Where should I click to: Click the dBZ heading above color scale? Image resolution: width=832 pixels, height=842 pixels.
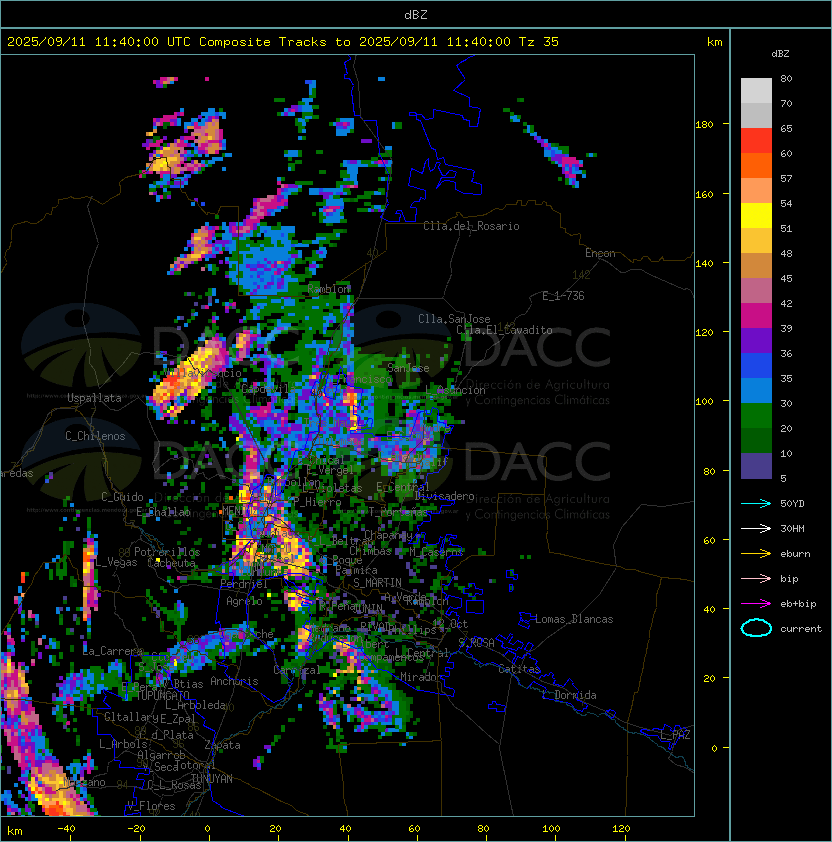pyautogui.click(x=780, y=54)
